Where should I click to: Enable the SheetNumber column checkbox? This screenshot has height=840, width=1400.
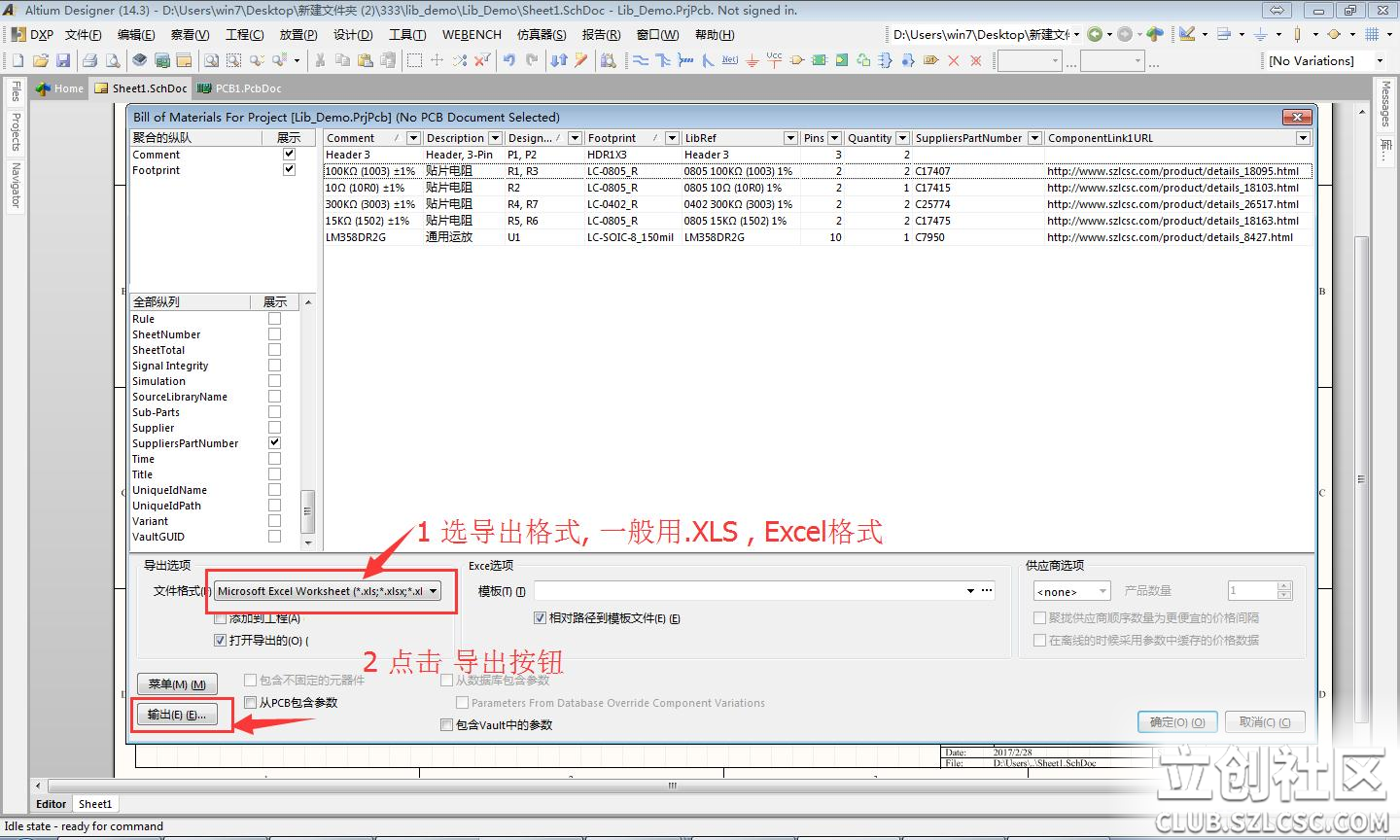pos(274,333)
